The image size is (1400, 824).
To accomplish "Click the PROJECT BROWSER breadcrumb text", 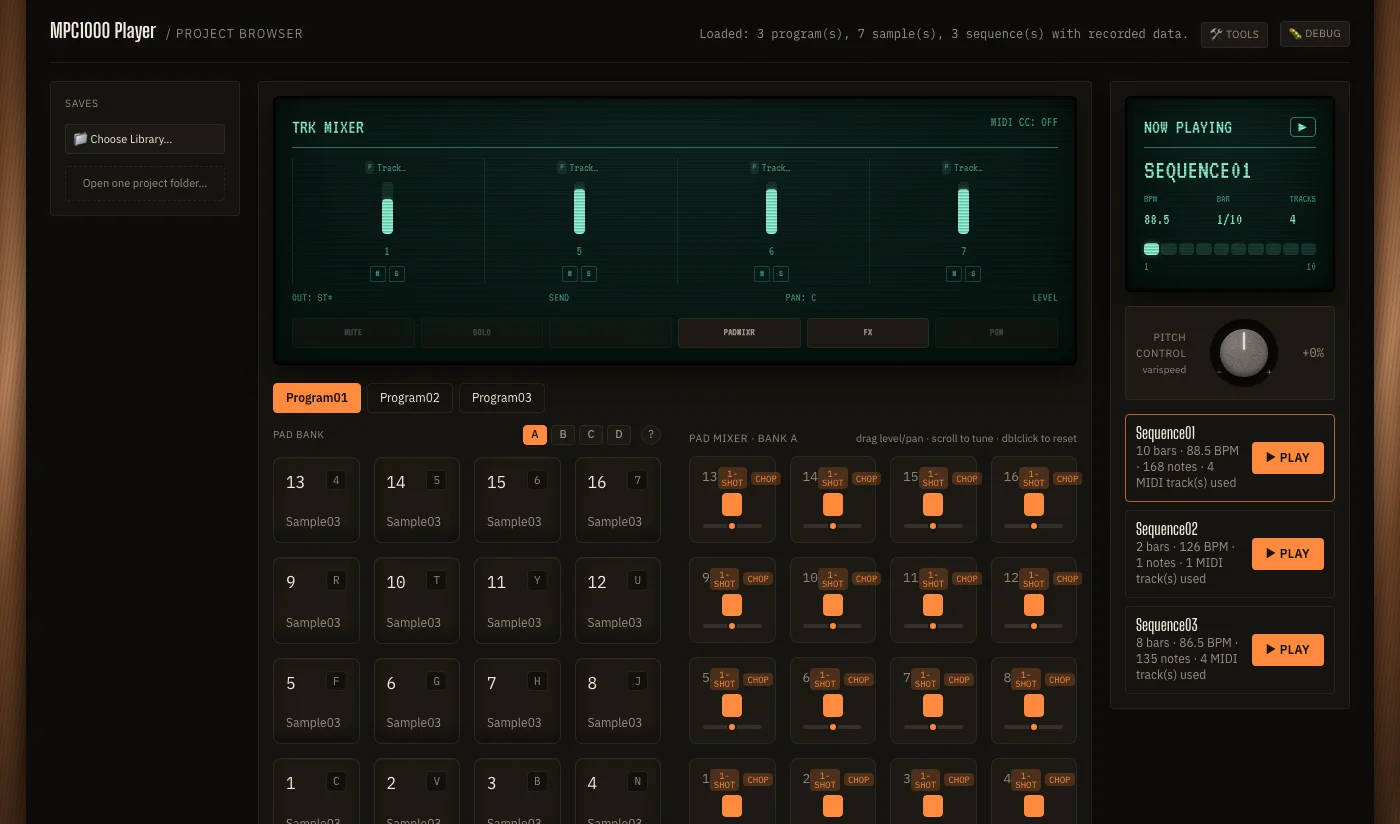I will coord(239,34).
